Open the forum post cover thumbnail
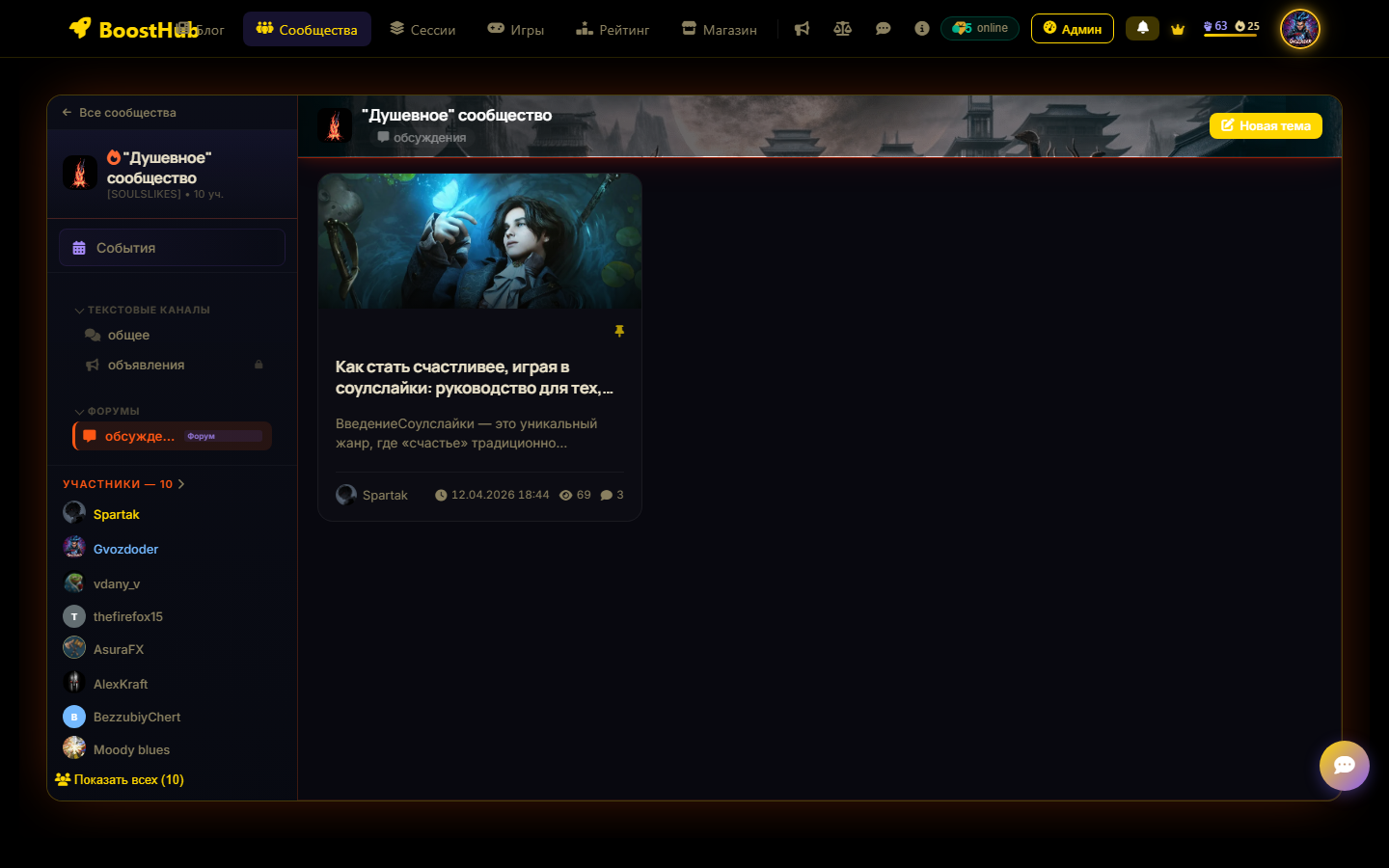 [479, 241]
